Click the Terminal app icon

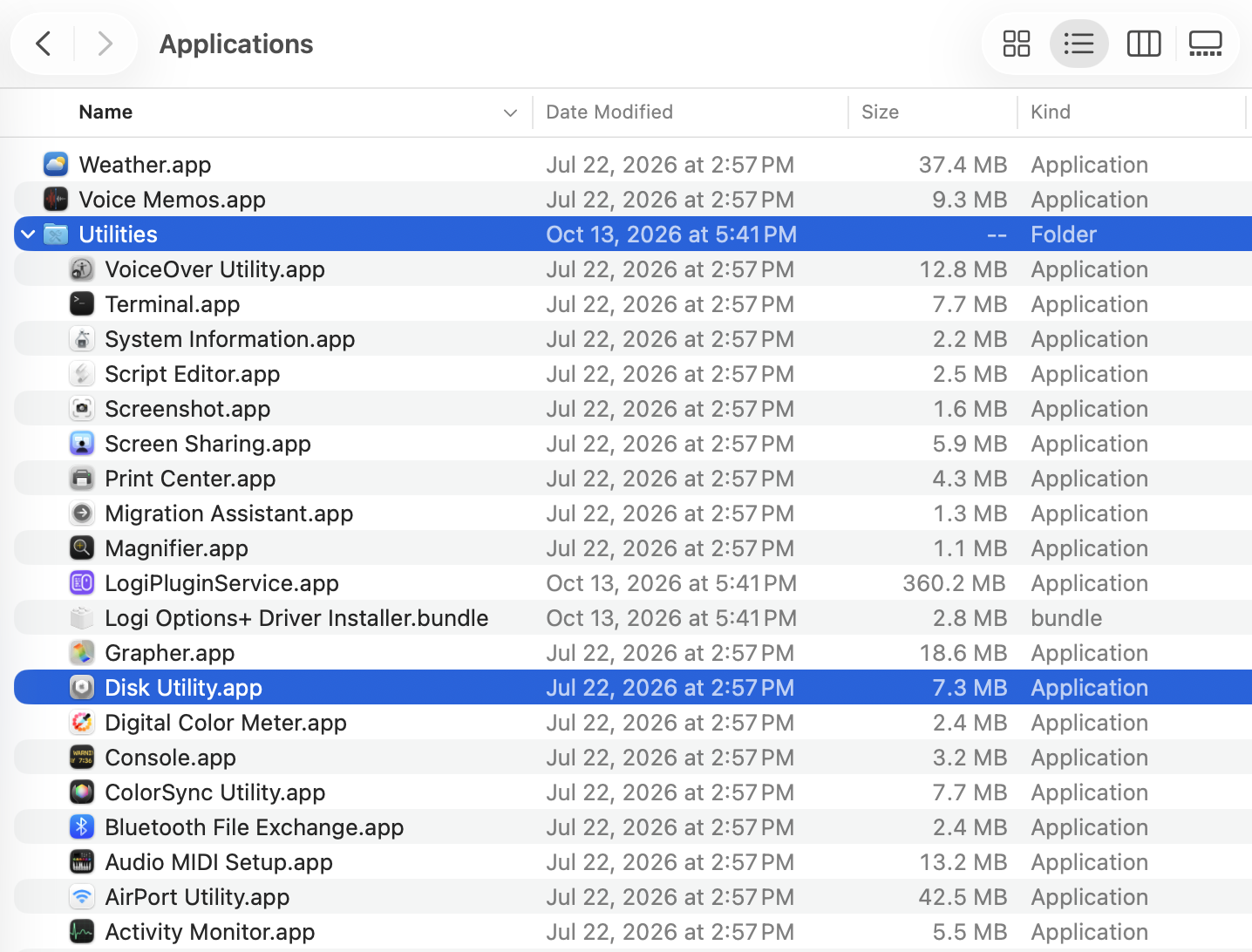(x=82, y=303)
